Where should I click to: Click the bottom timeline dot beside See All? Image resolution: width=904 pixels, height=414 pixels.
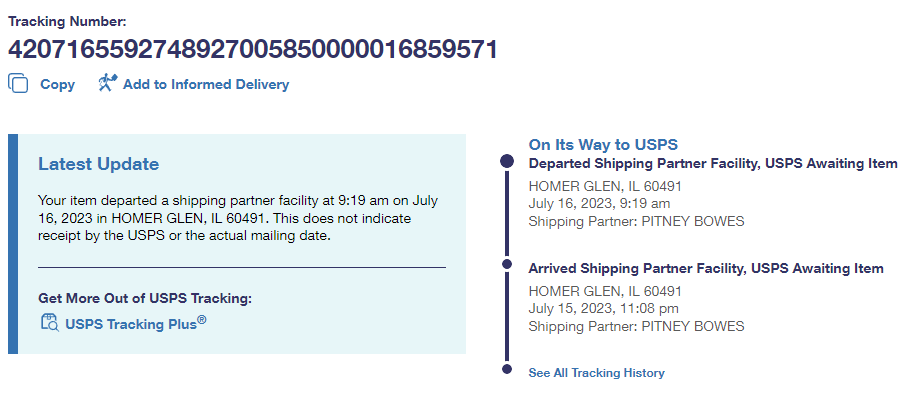pos(506,372)
